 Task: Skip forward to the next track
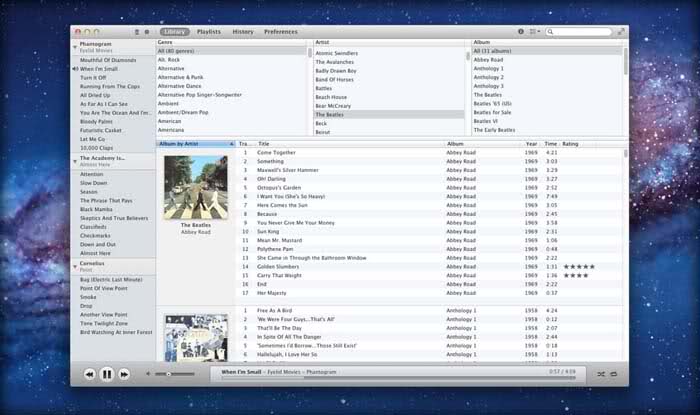(124, 374)
